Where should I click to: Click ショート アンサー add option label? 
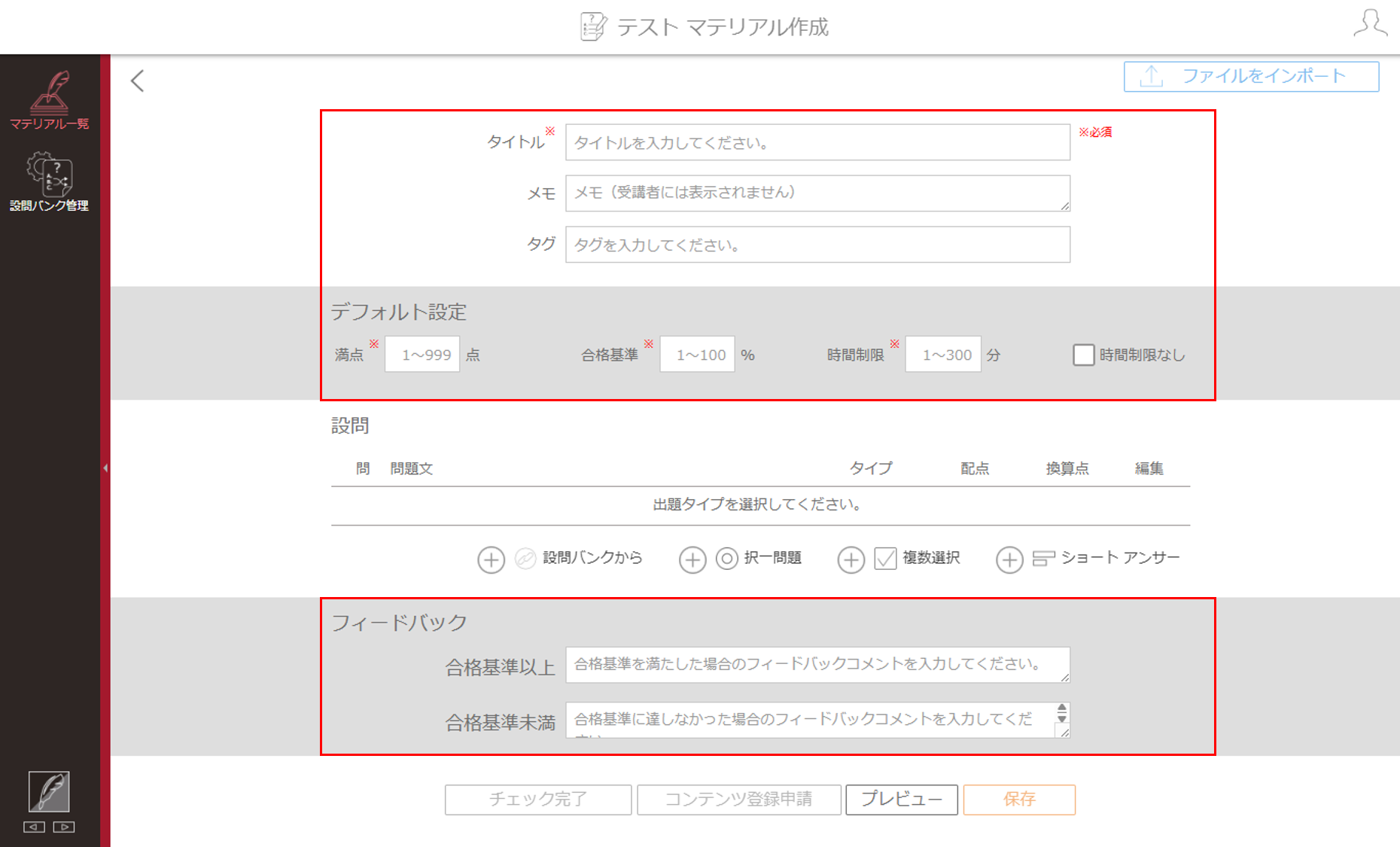[x=1120, y=558]
